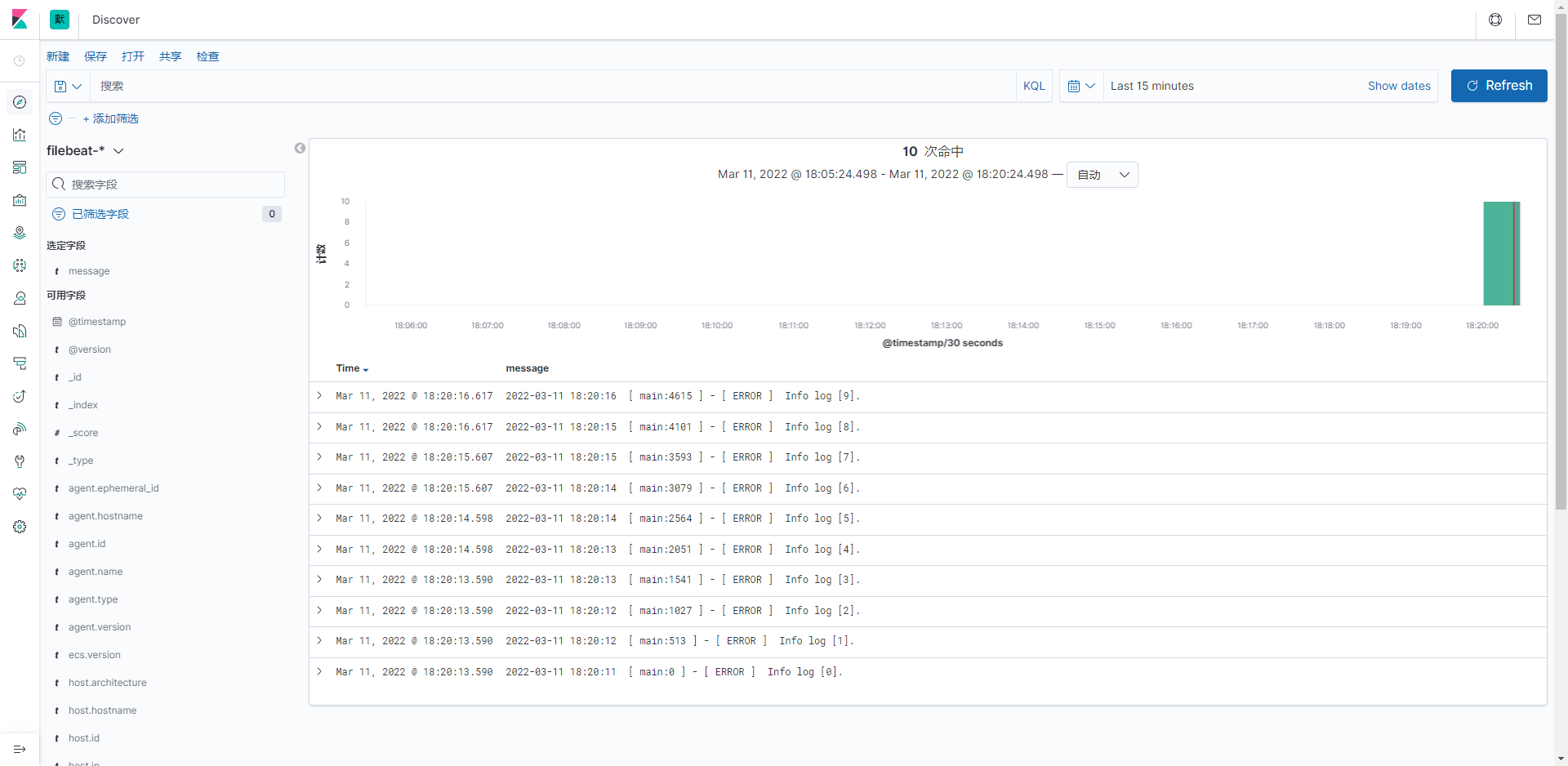Select the agent.type field
Image resolution: width=1568 pixels, height=766 pixels.
[93, 599]
